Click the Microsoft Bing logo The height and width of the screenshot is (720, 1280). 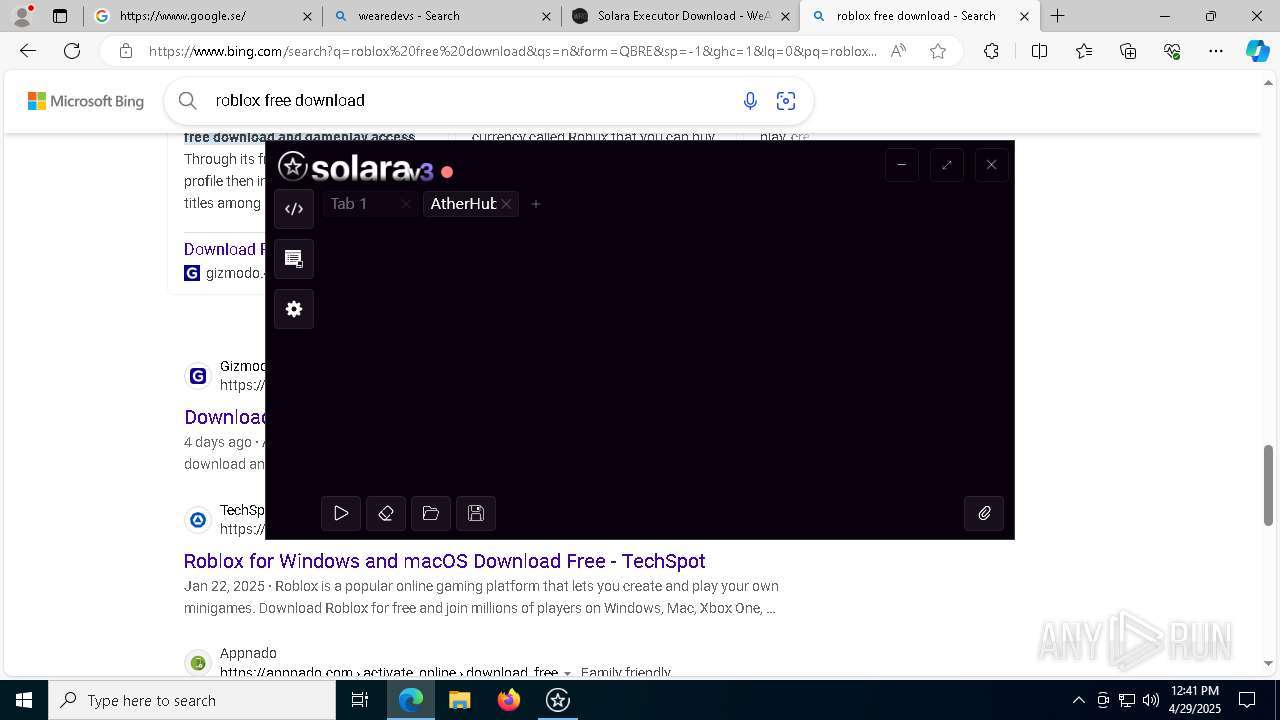point(86,101)
